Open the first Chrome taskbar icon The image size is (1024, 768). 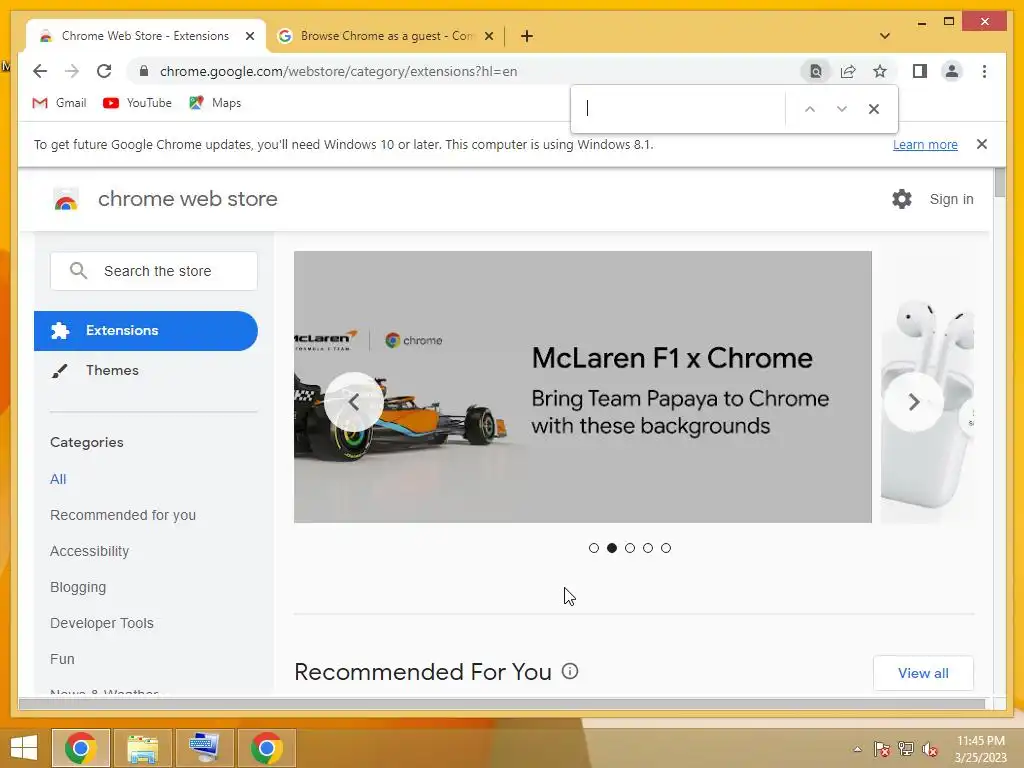[x=81, y=748]
